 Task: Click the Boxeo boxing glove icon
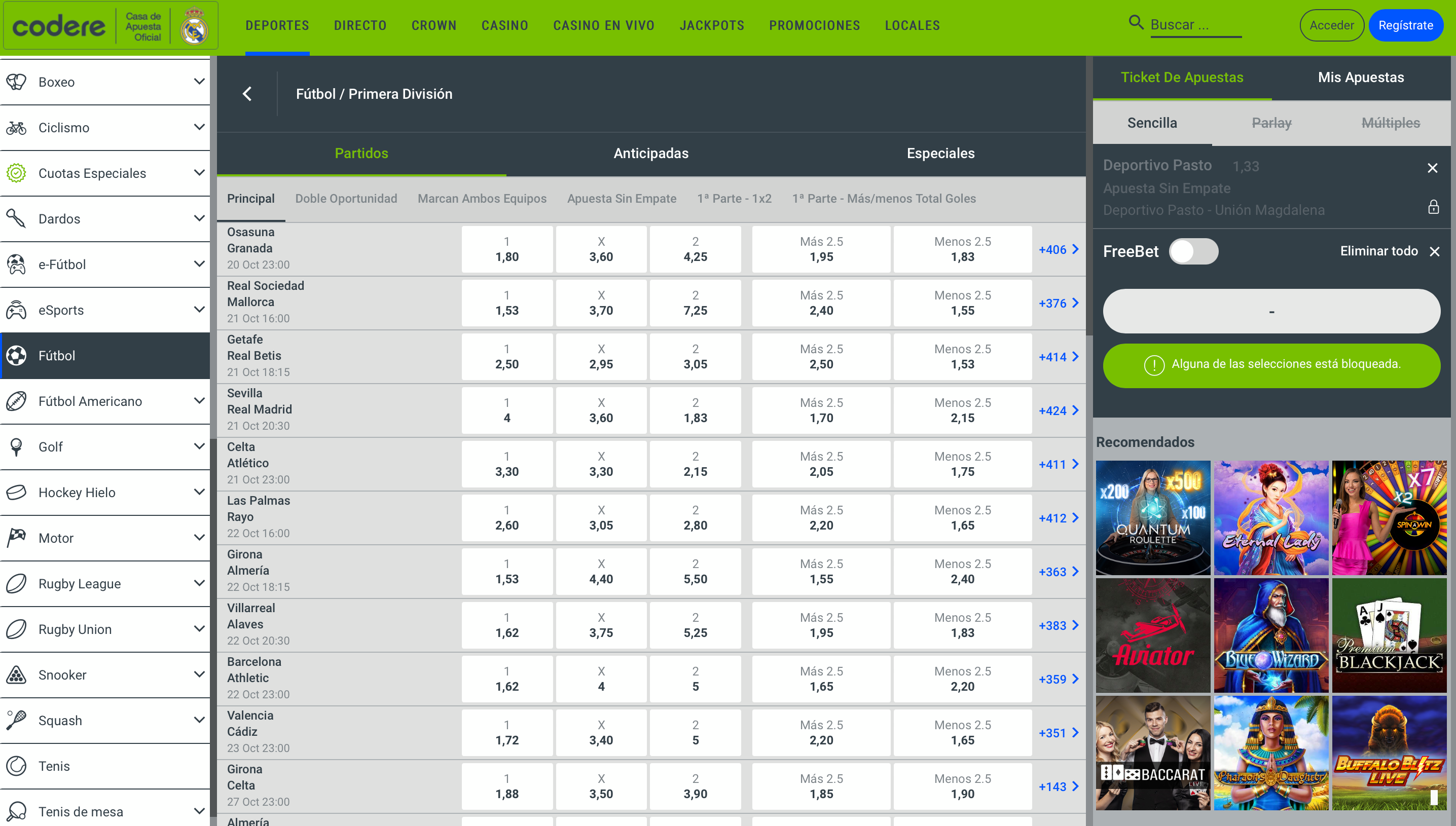click(16, 82)
